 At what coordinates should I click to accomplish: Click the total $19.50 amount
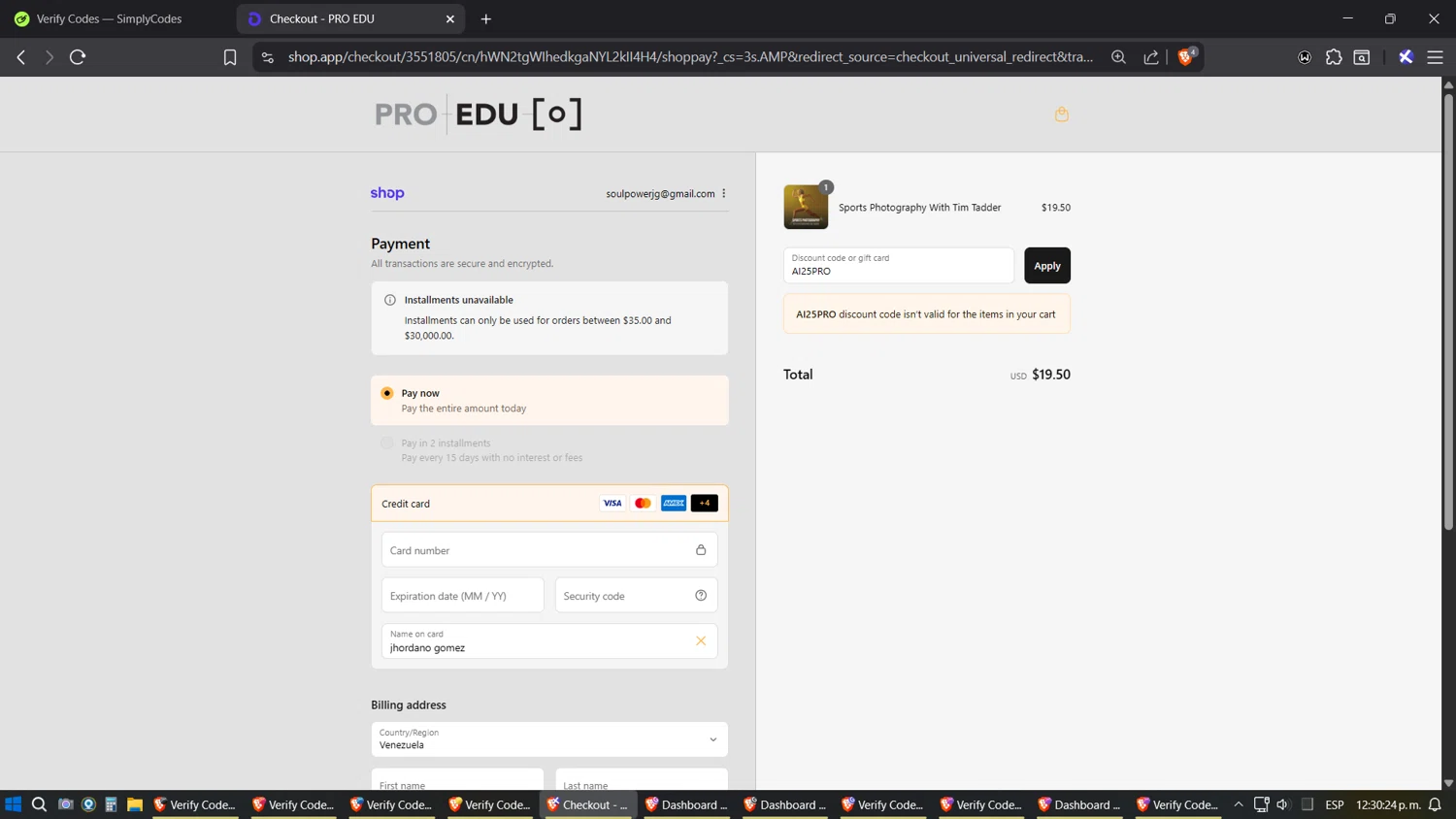1051,375
